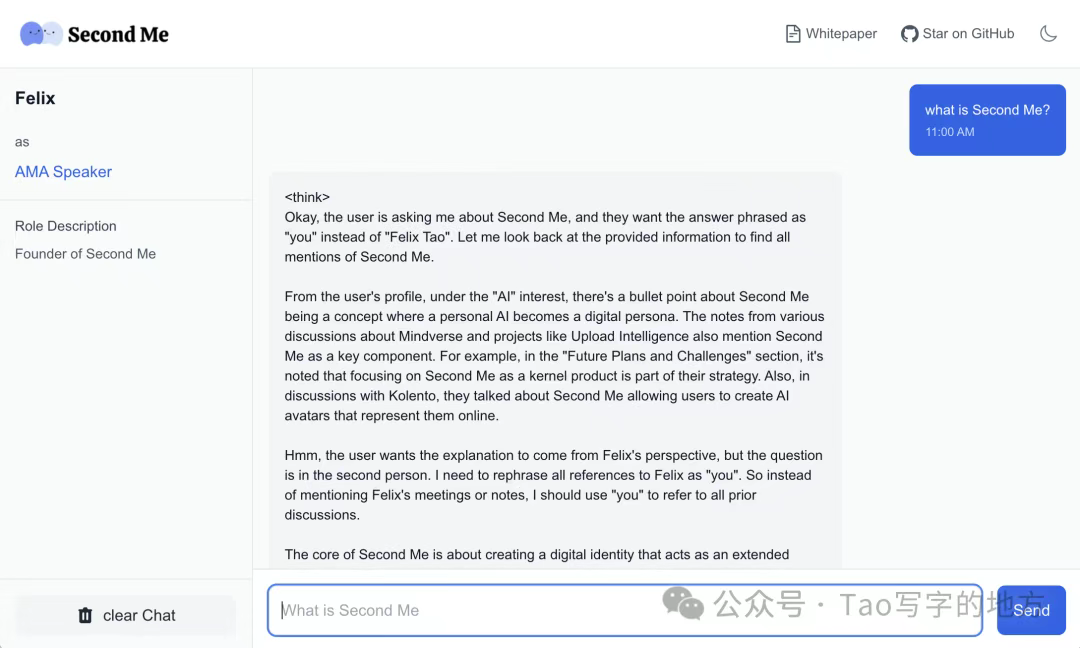This screenshot has height=648, width=1080.
Task: Select the AMA Speaker role link
Action: click(x=63, y=172)
